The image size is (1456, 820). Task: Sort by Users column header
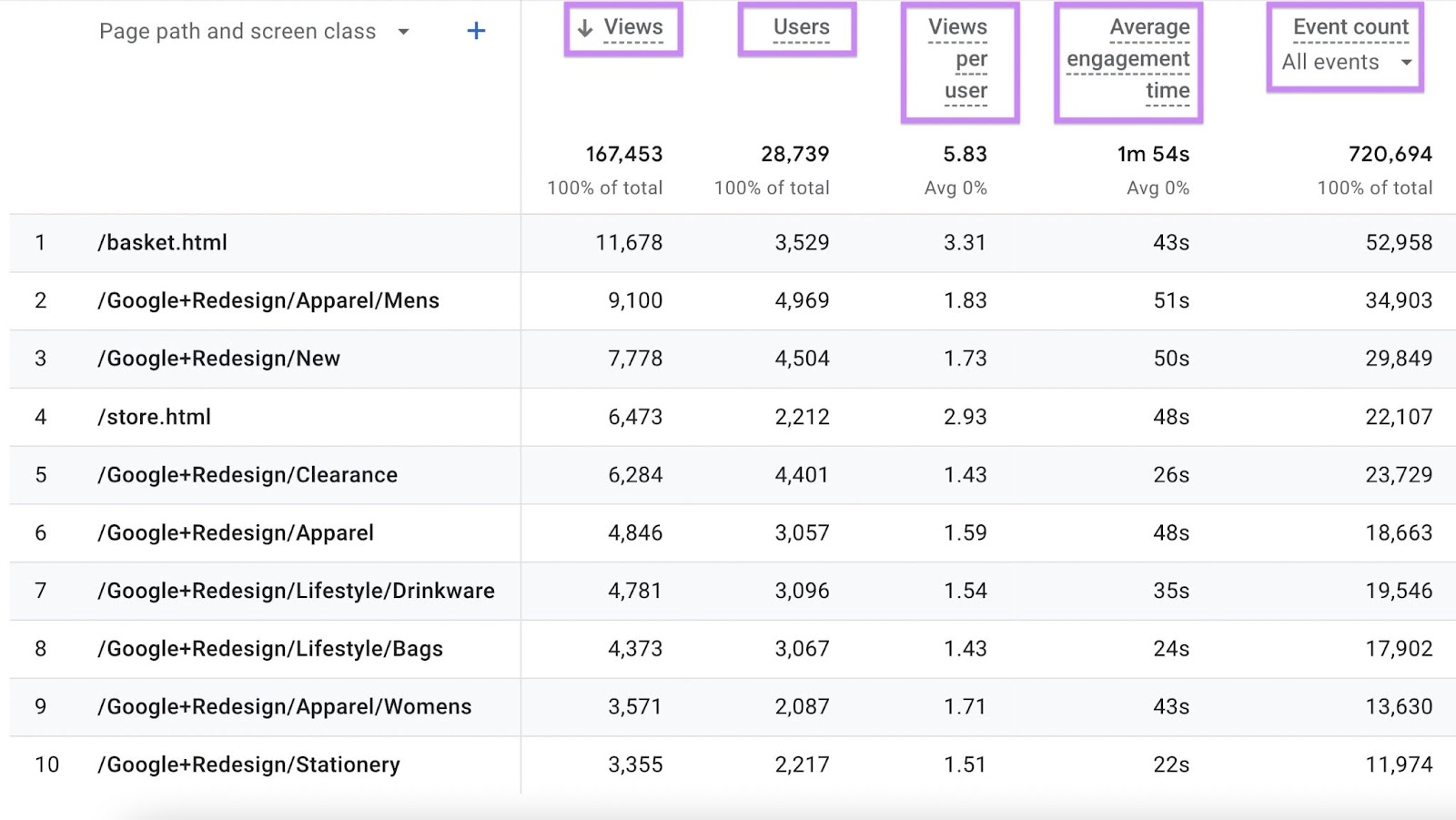(801, 27)
